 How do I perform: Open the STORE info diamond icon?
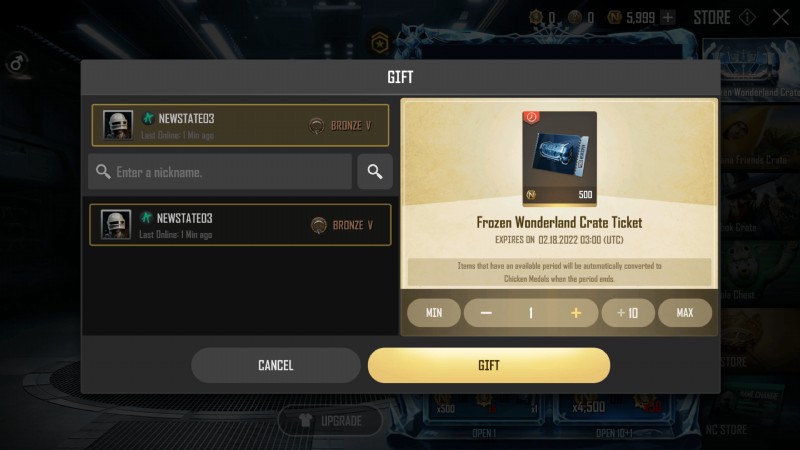pyautogui.click(x=747, y=18)
